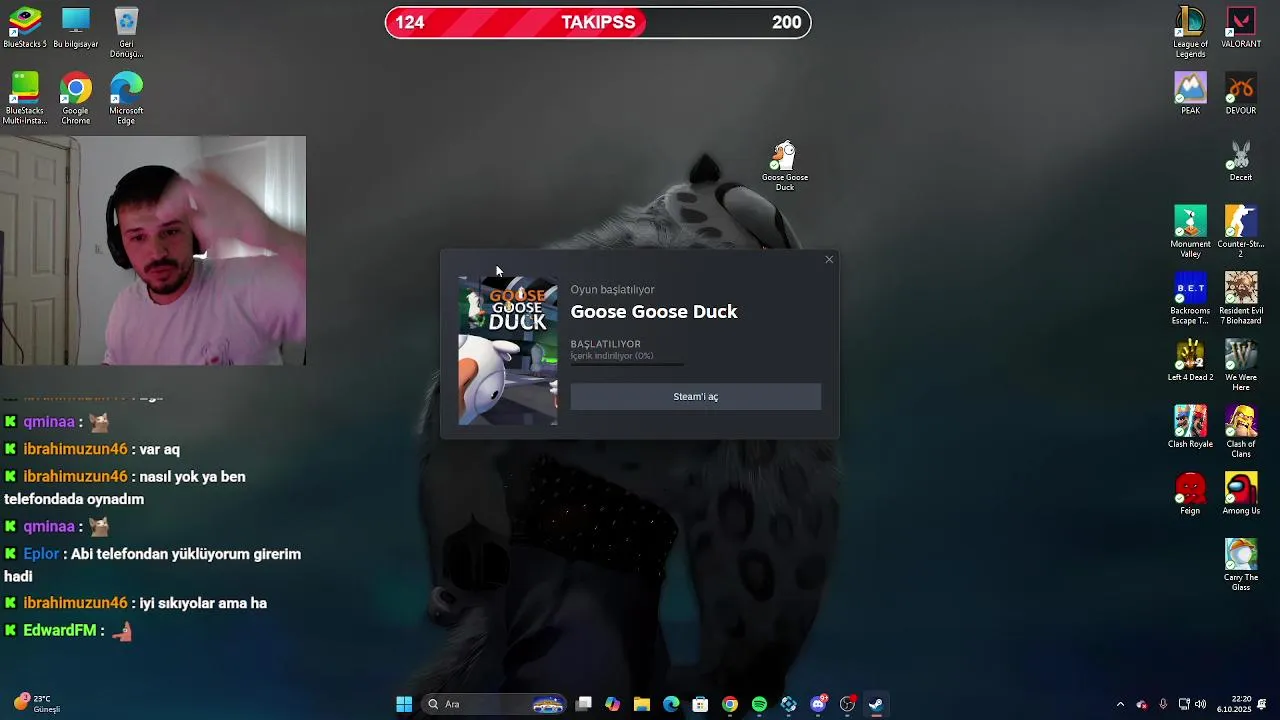Open the Windows Start menu
The image size is (1280, 720).
(x=404, y=704)
